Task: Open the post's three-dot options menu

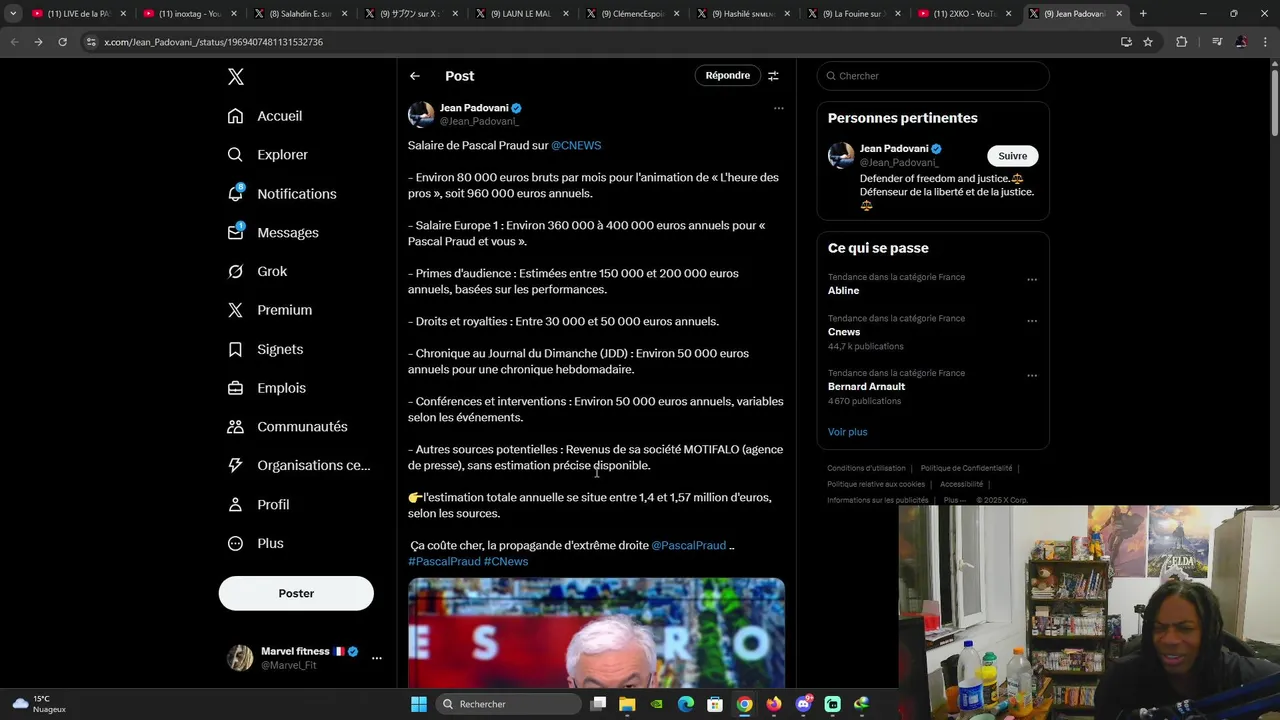Action: 779,108
